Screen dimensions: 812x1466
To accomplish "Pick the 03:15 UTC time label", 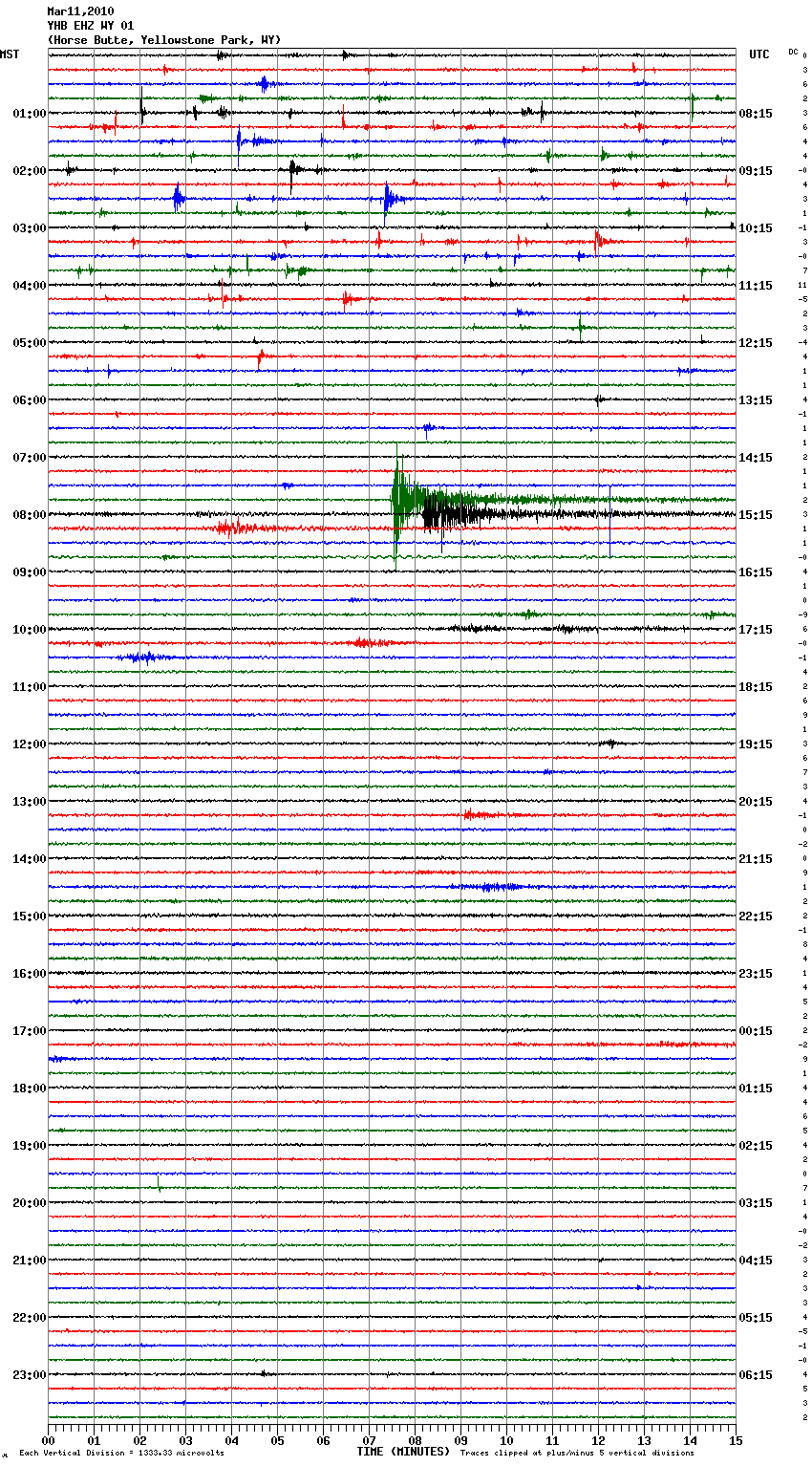I will click(756, 1203).
